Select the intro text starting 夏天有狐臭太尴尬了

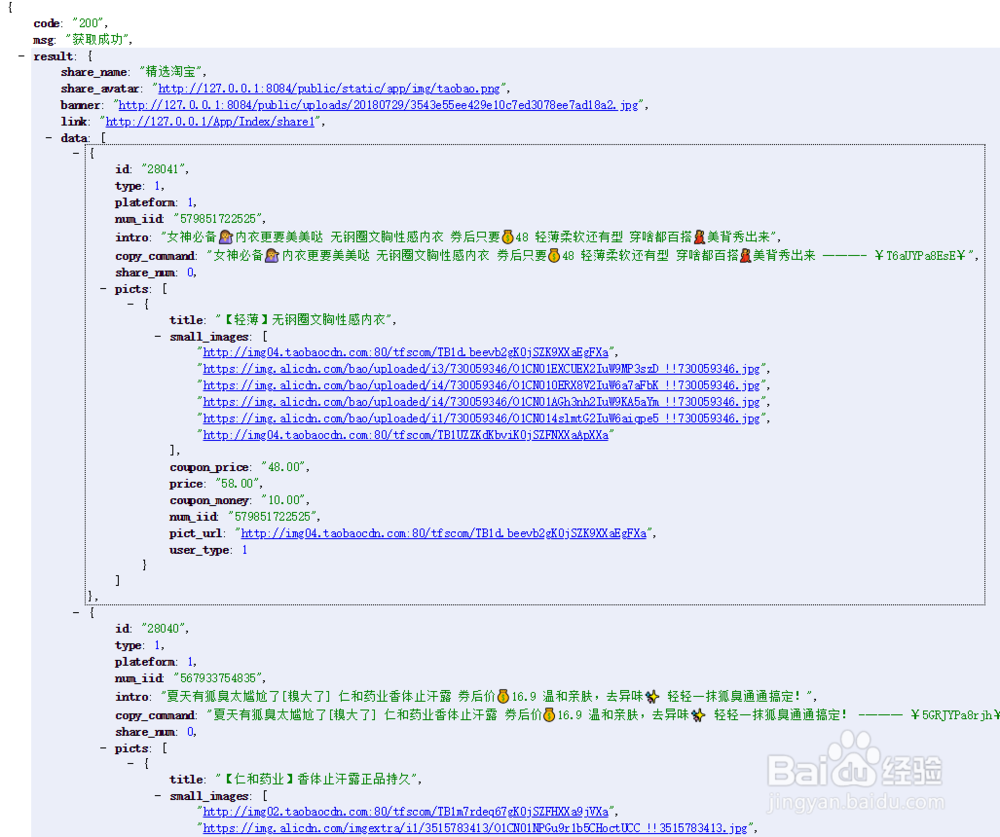pos(487,697)
